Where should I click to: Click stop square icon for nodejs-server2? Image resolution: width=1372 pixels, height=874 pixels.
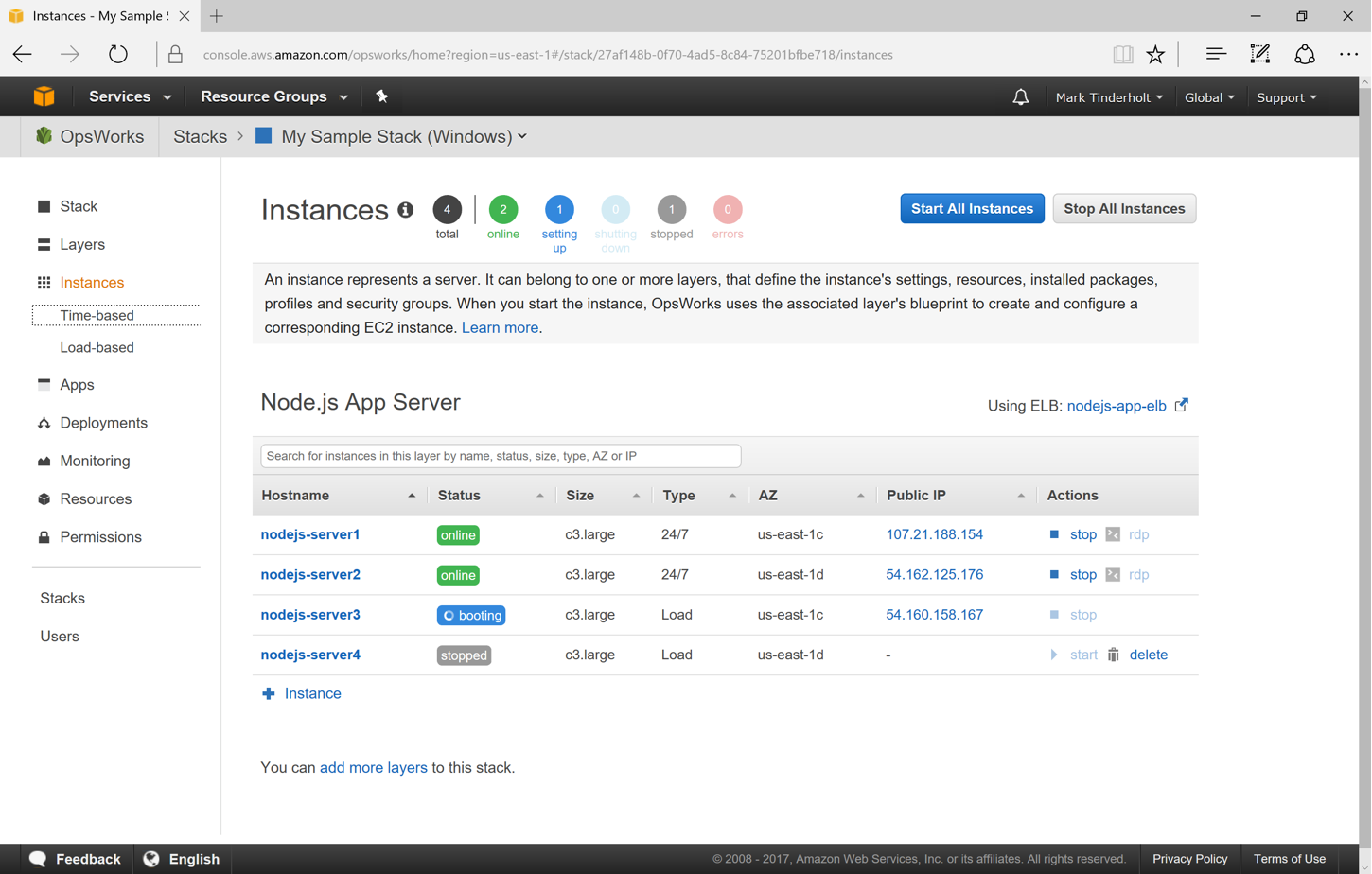click(1054, 574)
